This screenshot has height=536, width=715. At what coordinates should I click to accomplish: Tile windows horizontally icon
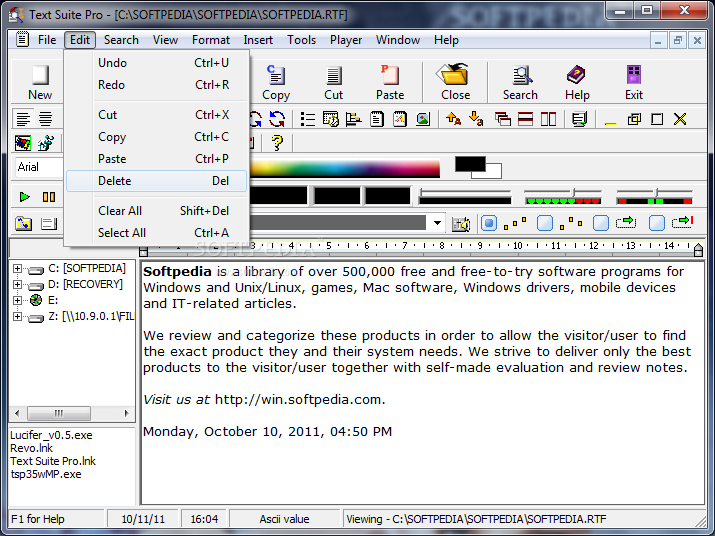525,119
